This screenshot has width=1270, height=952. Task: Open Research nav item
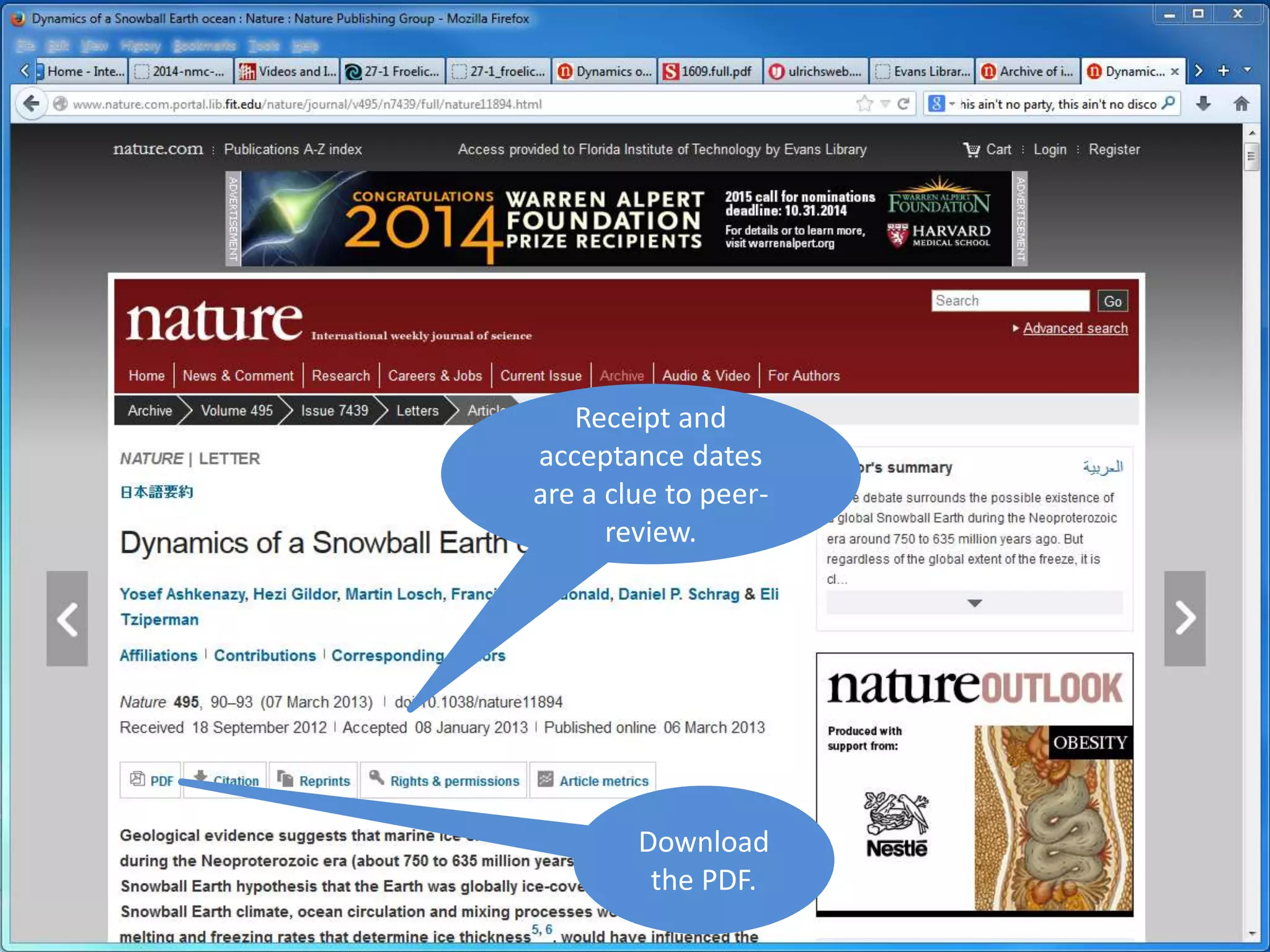click(x=340, y=376)
